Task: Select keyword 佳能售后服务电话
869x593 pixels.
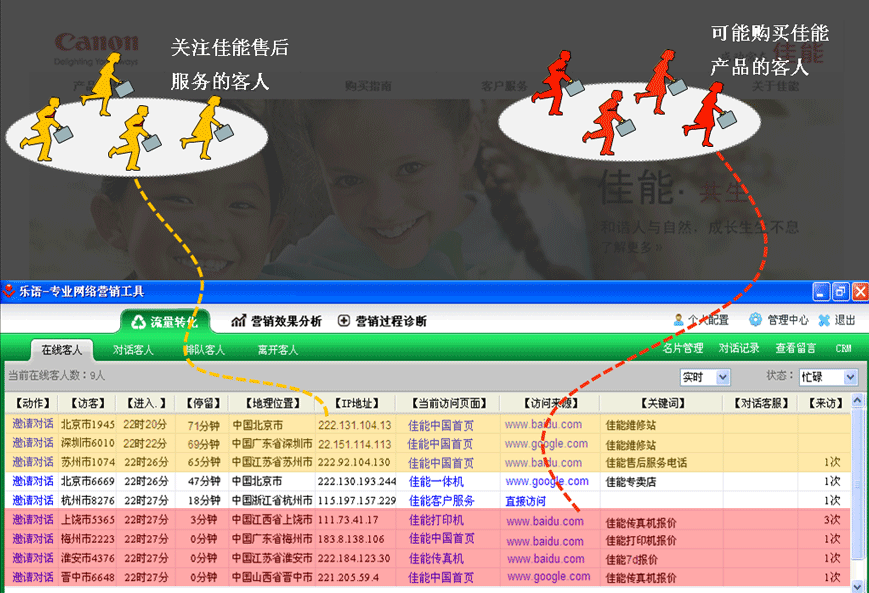Action: (x=646, y=463)
